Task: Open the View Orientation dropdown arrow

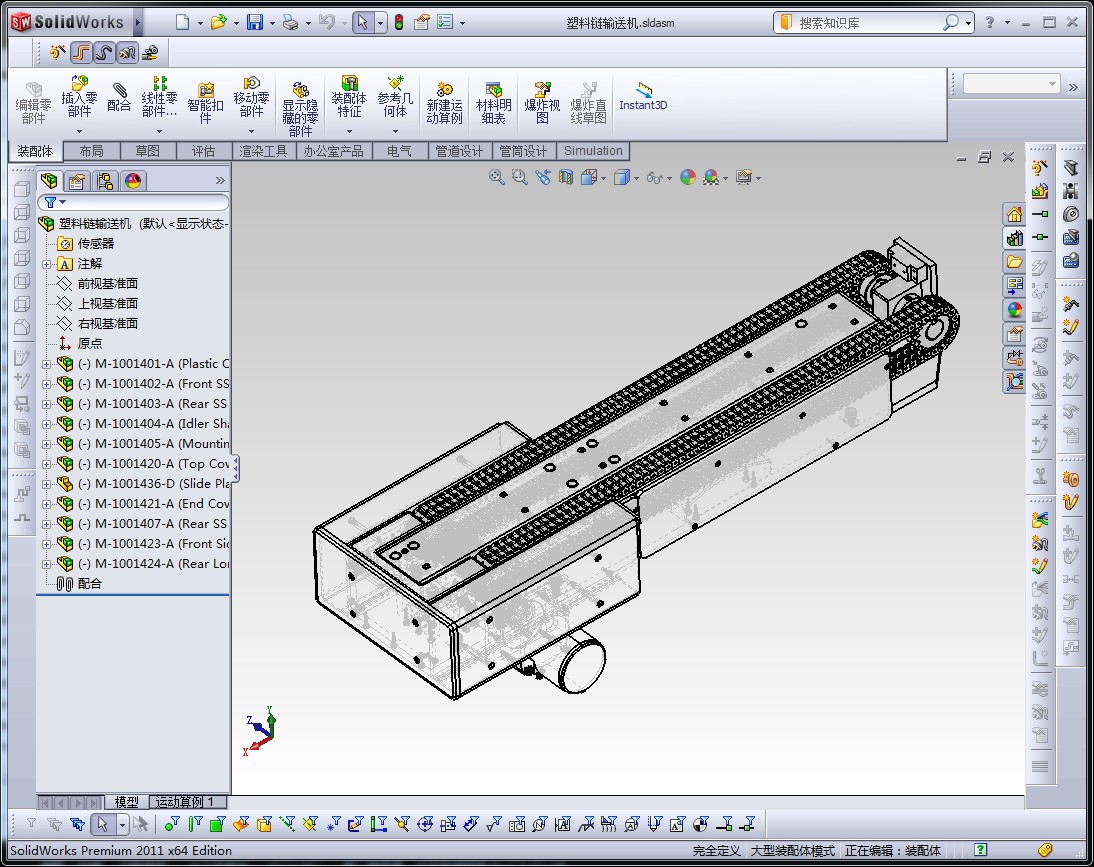Action: click(604, 179)
